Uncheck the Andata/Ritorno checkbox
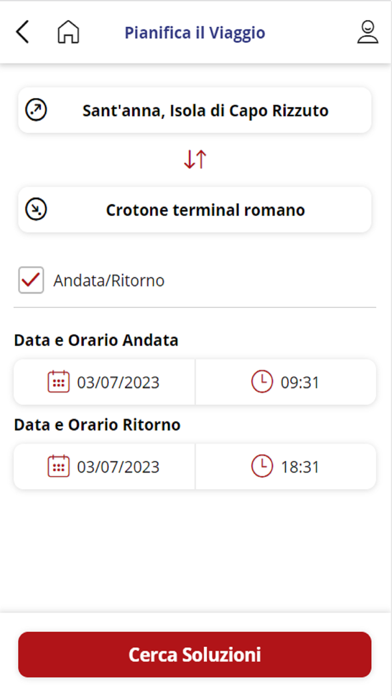392x696 pixels. click(31, 280)
